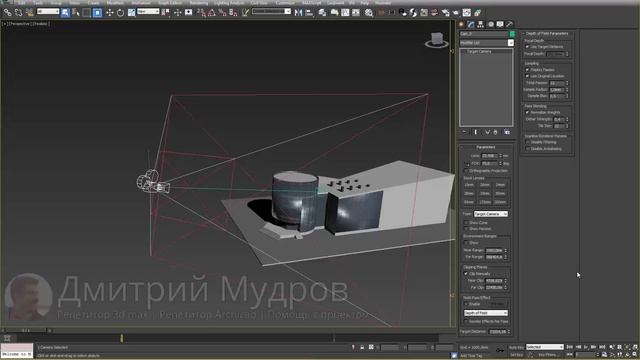The image size is (640, 360).
Task: Click the Align tool icon
Action: [309, 13]
